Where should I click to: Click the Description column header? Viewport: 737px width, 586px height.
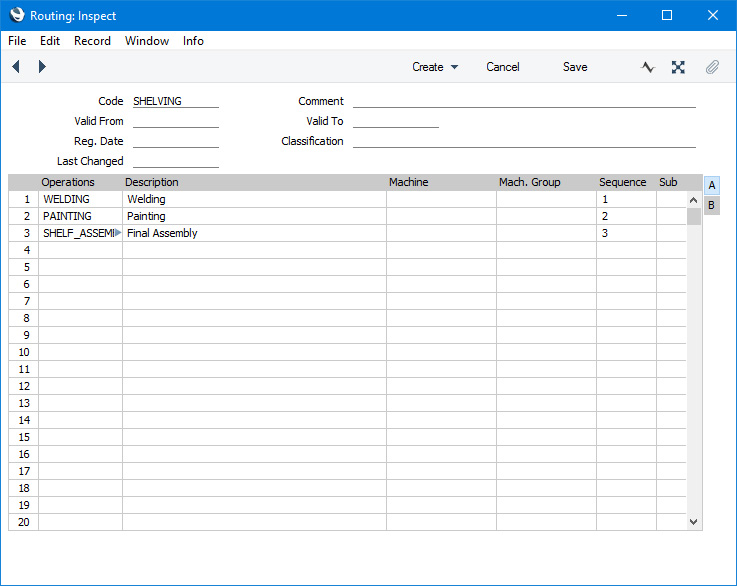click(151, 182)
